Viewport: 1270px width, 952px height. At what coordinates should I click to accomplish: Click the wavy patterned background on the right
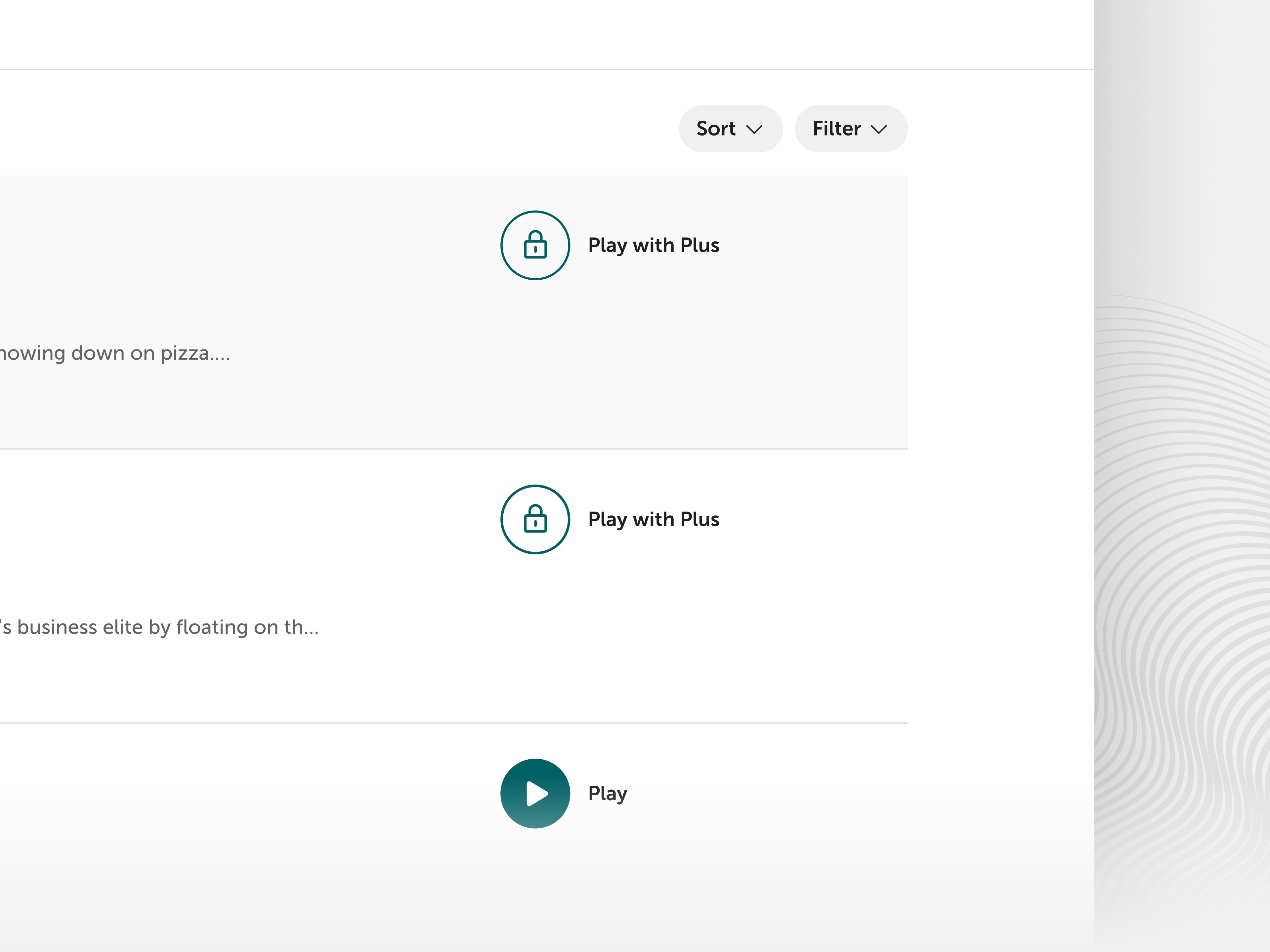point(1183,574)
